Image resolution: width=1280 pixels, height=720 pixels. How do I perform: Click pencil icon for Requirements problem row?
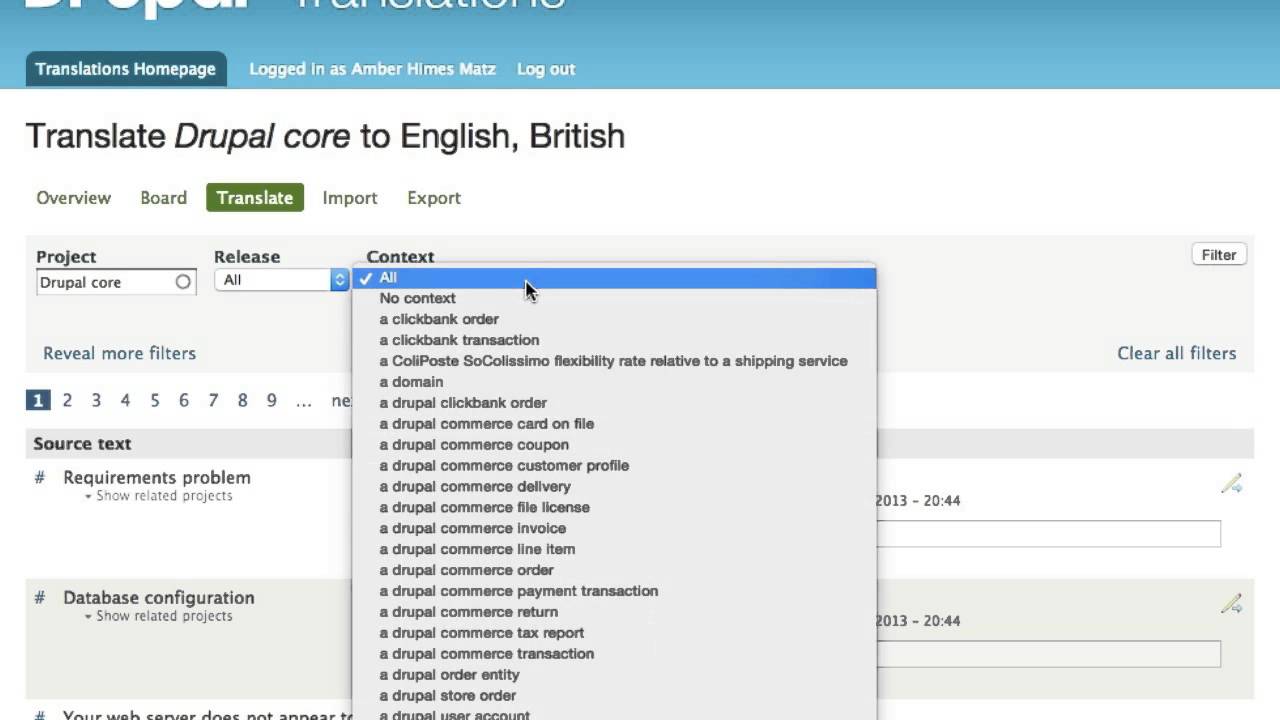tap(1231, 484)
